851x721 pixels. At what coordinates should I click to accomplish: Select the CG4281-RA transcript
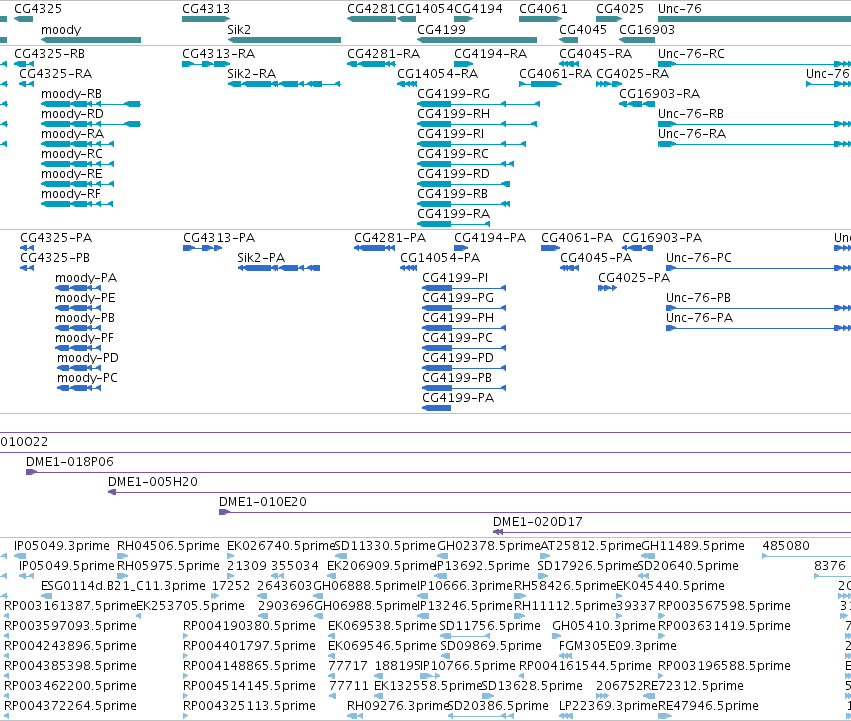click(x=371, y=64)
